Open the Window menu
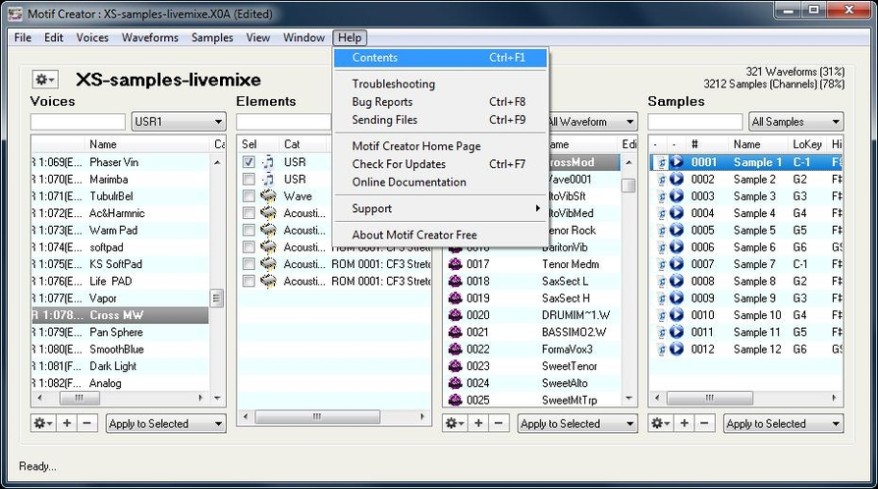The width and height of the screenshot is (878, 489). [x=303, y=38]
